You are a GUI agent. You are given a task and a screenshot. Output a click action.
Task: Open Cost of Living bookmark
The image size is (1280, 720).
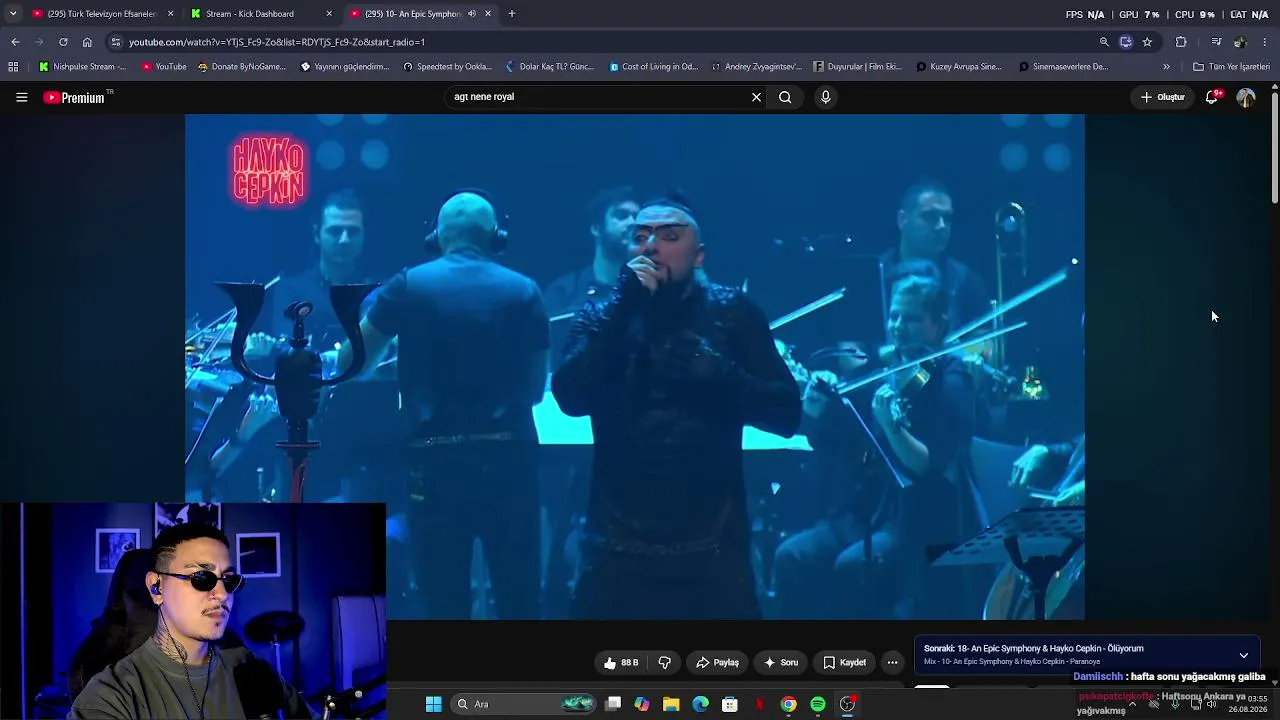(653, 67)
